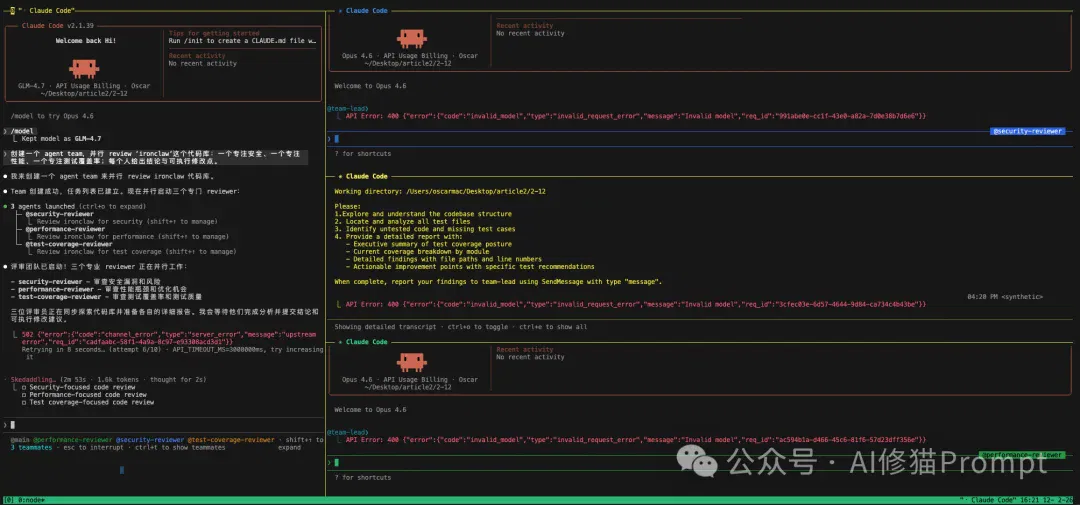Click "Actionable improvement points" bullet
Viewport: 1080px width, 505px height.
(x=470, y=267)
